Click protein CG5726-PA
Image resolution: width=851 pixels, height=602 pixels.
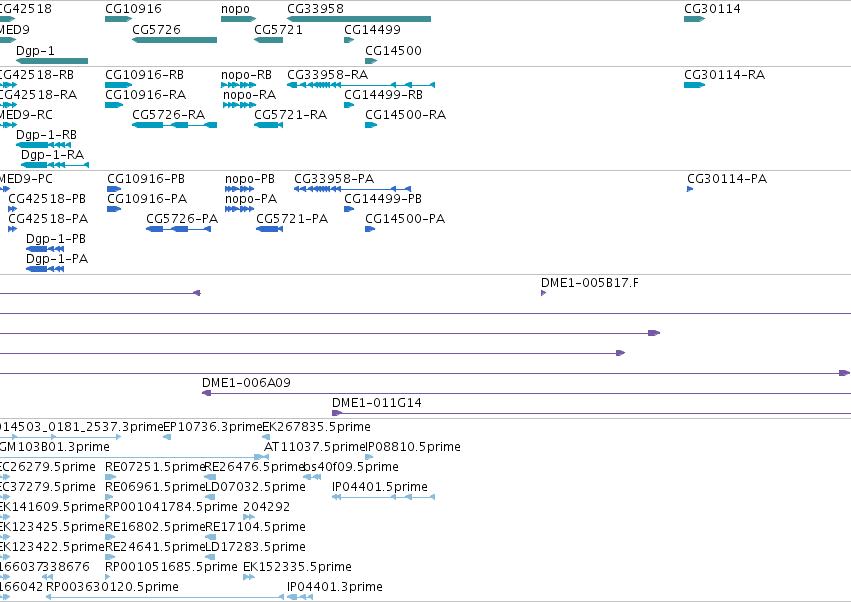(182, 219)
